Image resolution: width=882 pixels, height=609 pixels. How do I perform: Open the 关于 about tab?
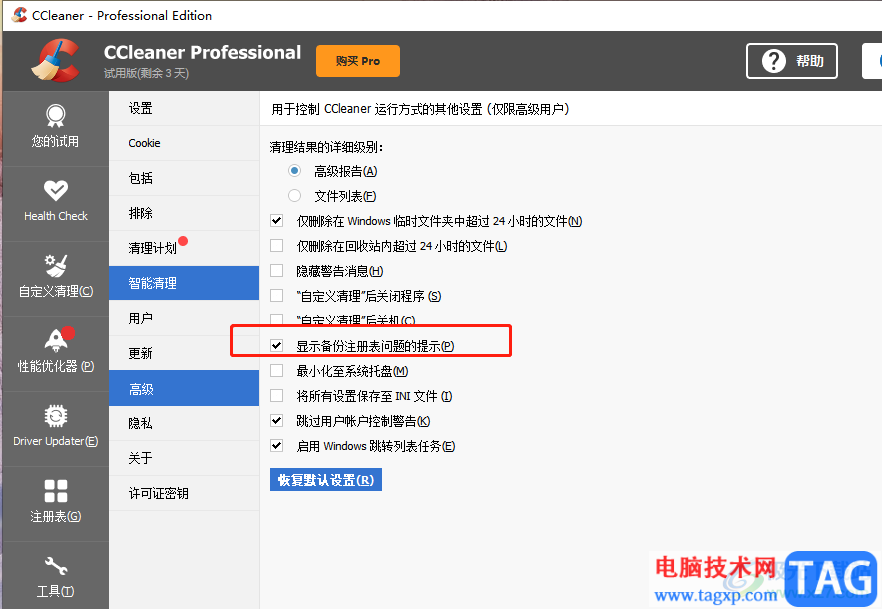(x=184, y=458)
